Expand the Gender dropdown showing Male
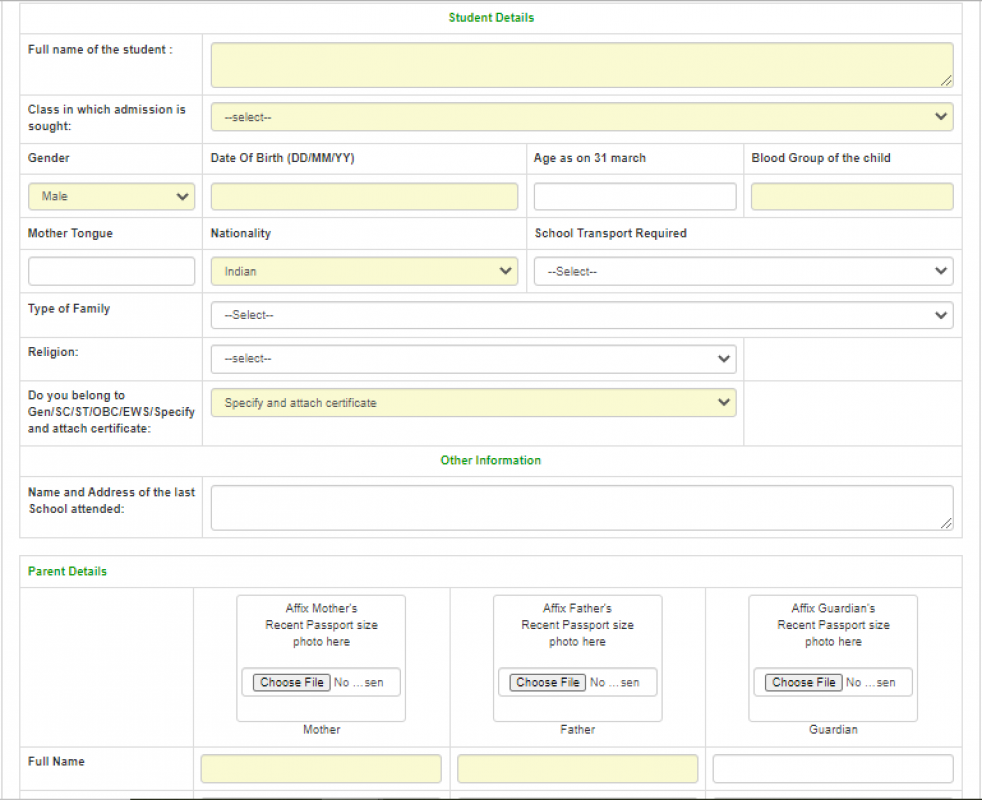The image size is (982, 800). pyautogui.click(x=111, y=197)
